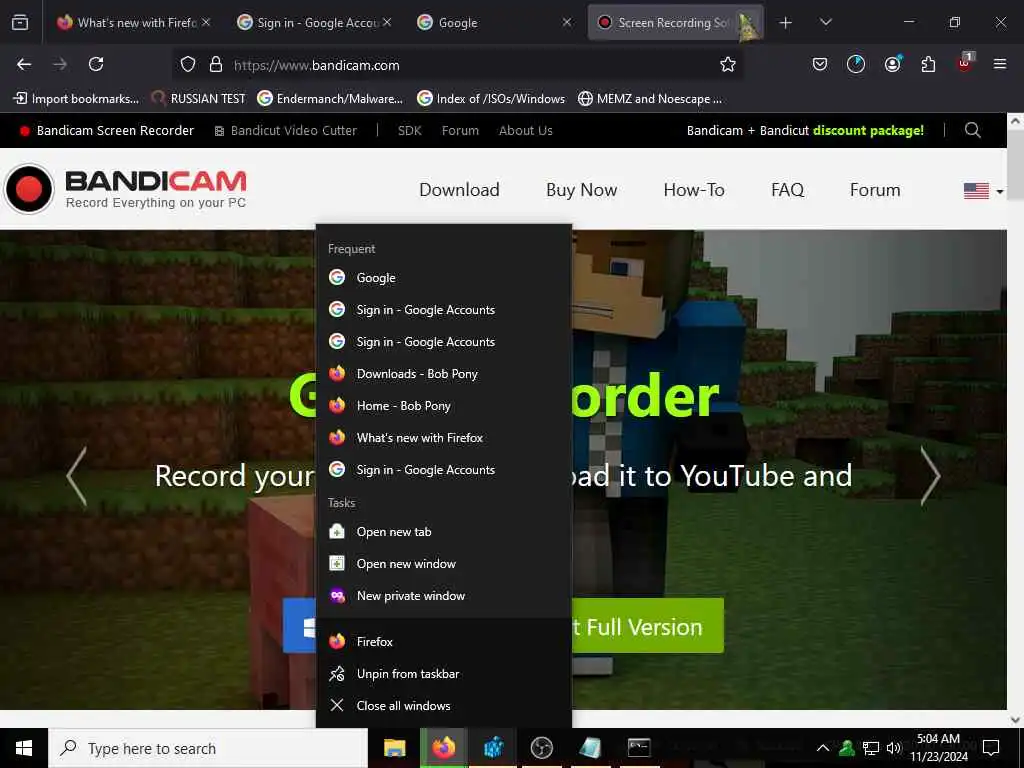Close the Google tab
Image resolution: width=1024 pixels, height=768 pixels.
[x=567, y=22]
